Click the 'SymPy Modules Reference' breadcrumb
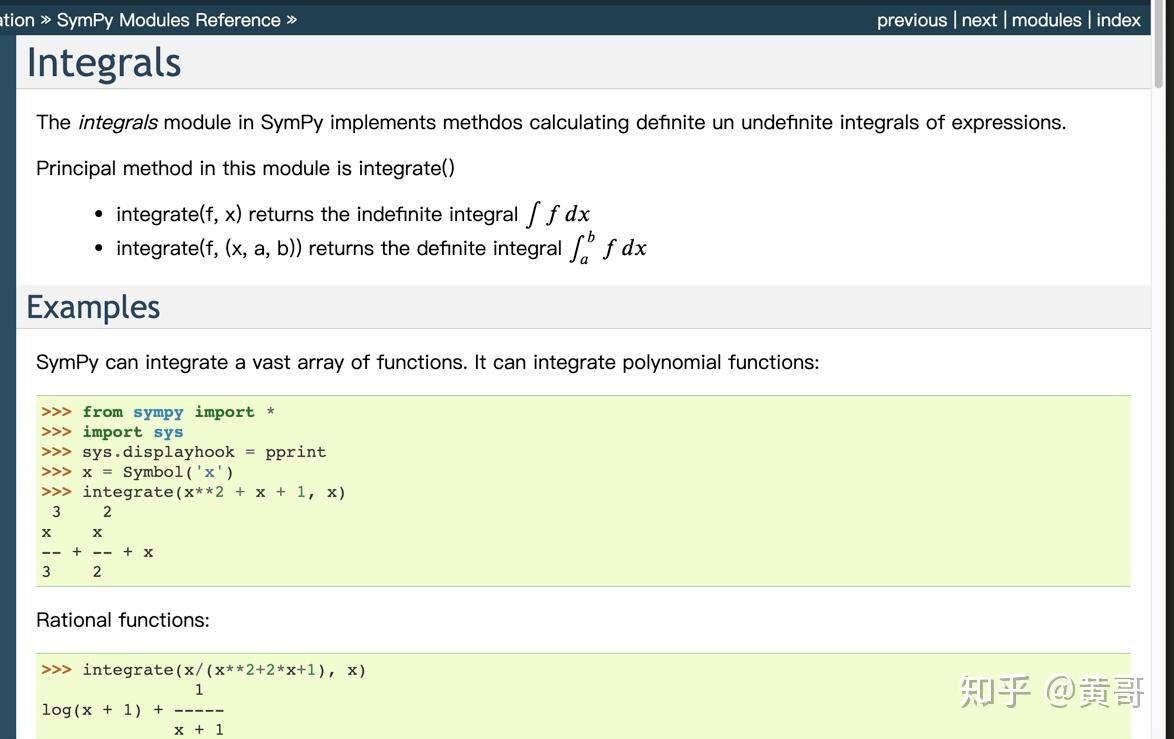Screen dimensions: 1174x739 168,20
